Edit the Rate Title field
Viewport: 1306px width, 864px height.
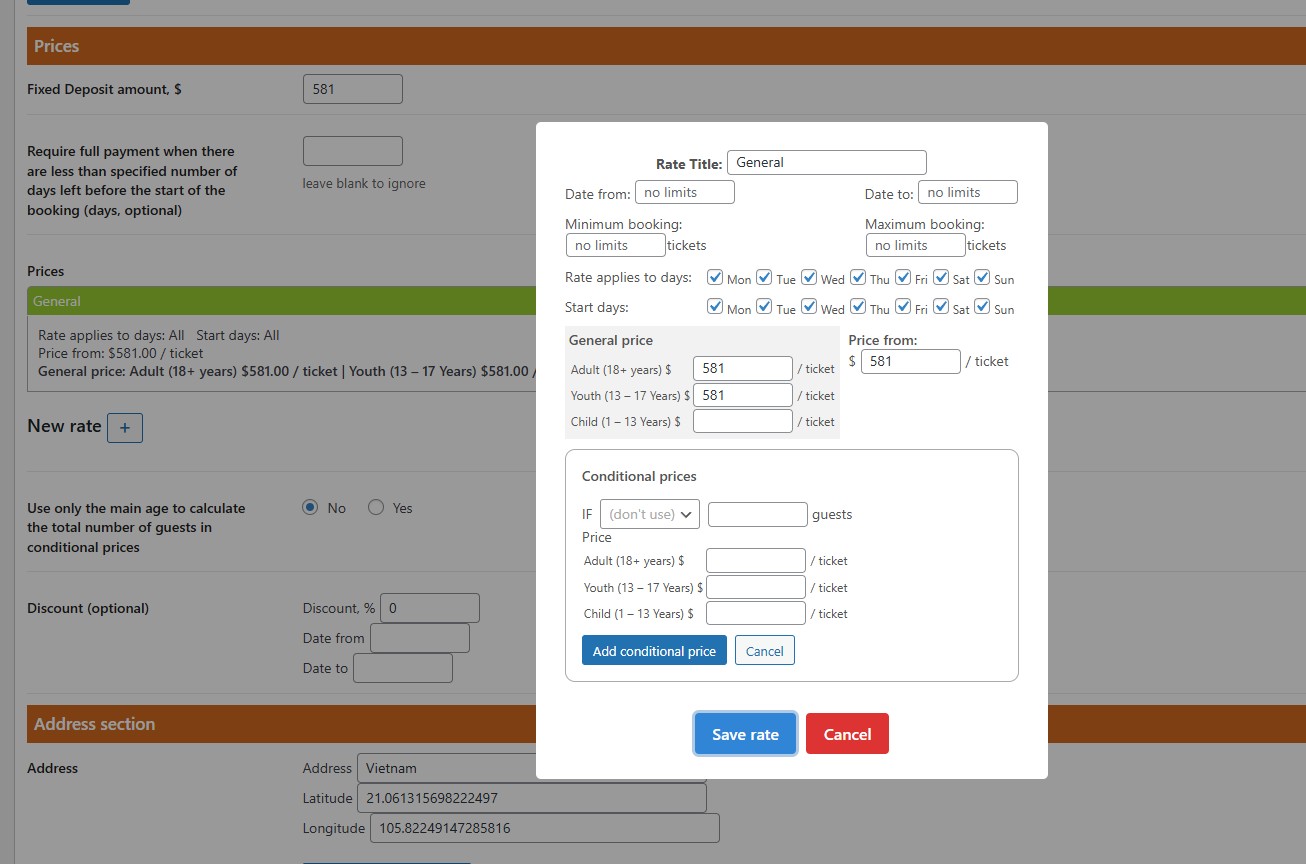point(827,162)
